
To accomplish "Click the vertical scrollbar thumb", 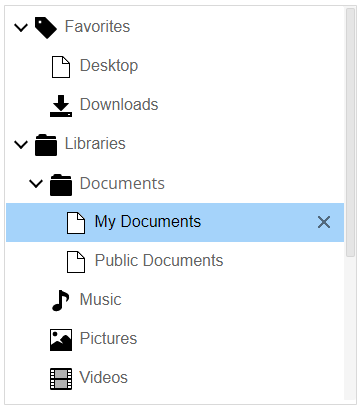I will 350,133.
